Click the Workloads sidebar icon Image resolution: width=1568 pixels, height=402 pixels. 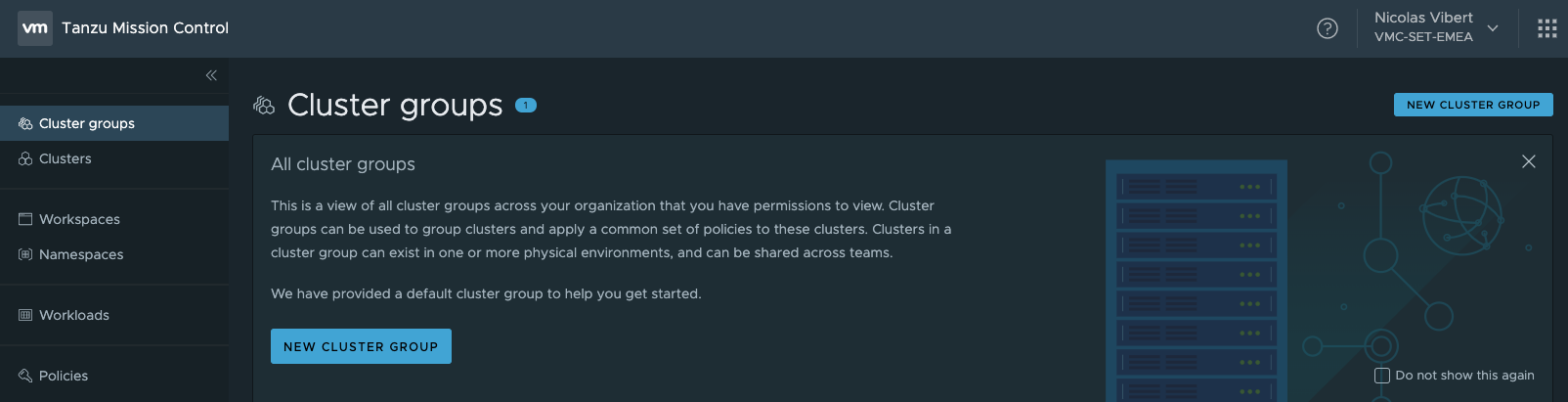(25, 315)
